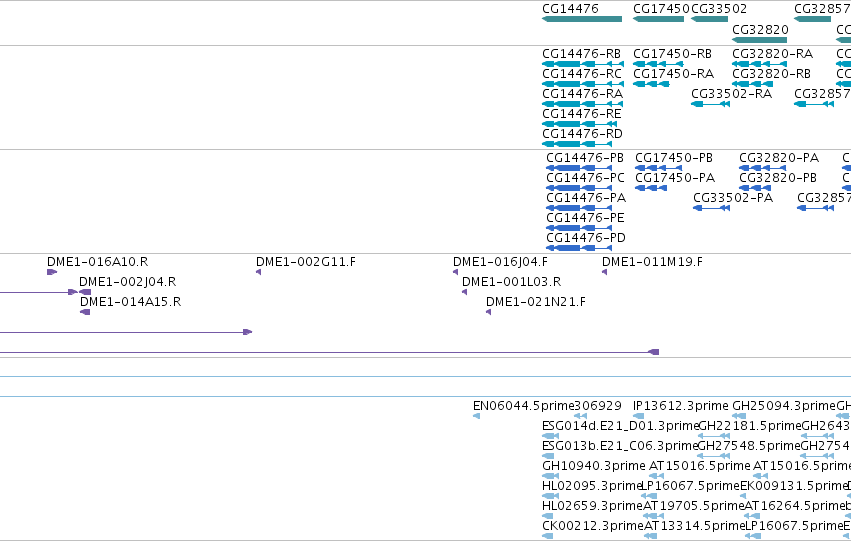Click BAC end DME1-016A10.R label
This screenshot has width=851, height=541.
click(98, 262)
